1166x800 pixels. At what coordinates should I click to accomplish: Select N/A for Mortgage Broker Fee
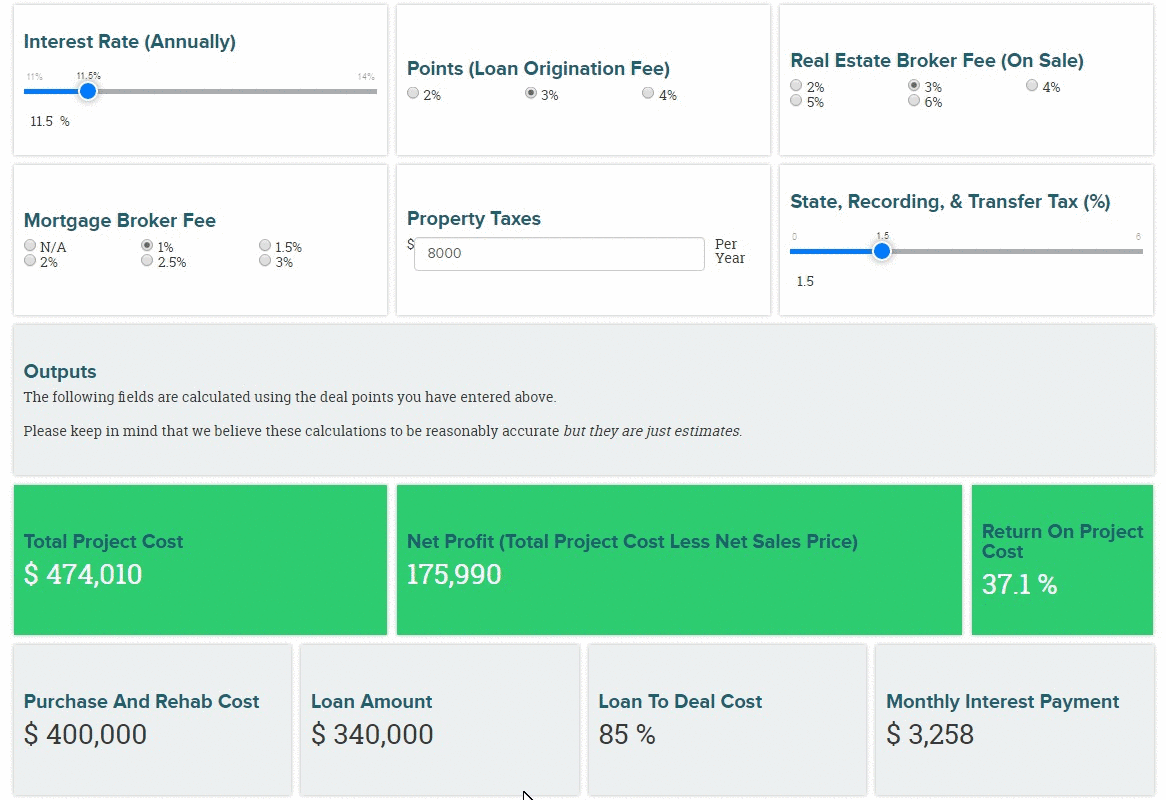[30, 245]
